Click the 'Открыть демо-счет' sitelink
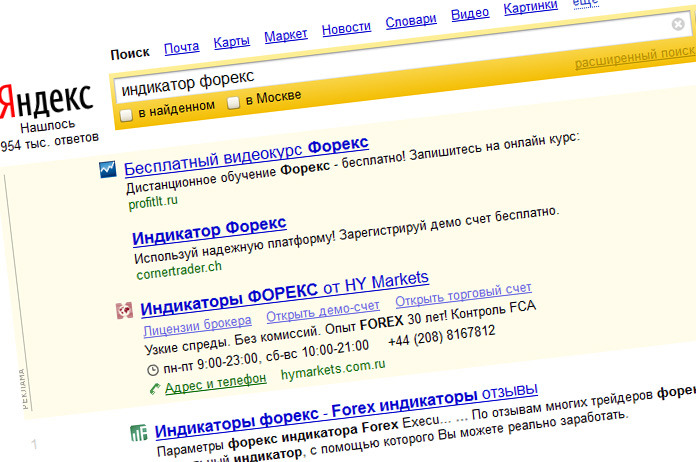This screenshot has width=696, height=462. coord(323,311)
